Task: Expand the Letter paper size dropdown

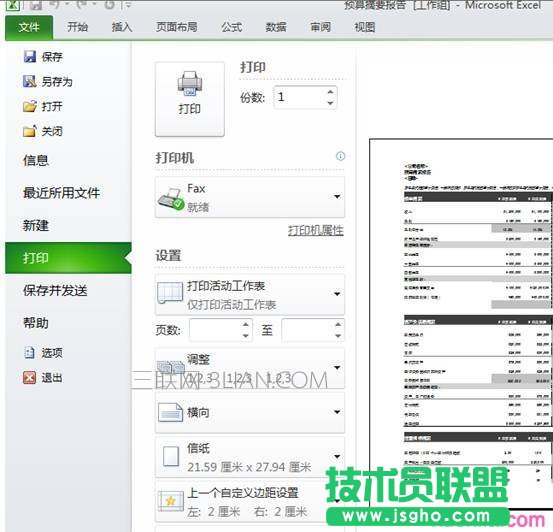Action: coord(337,457)
